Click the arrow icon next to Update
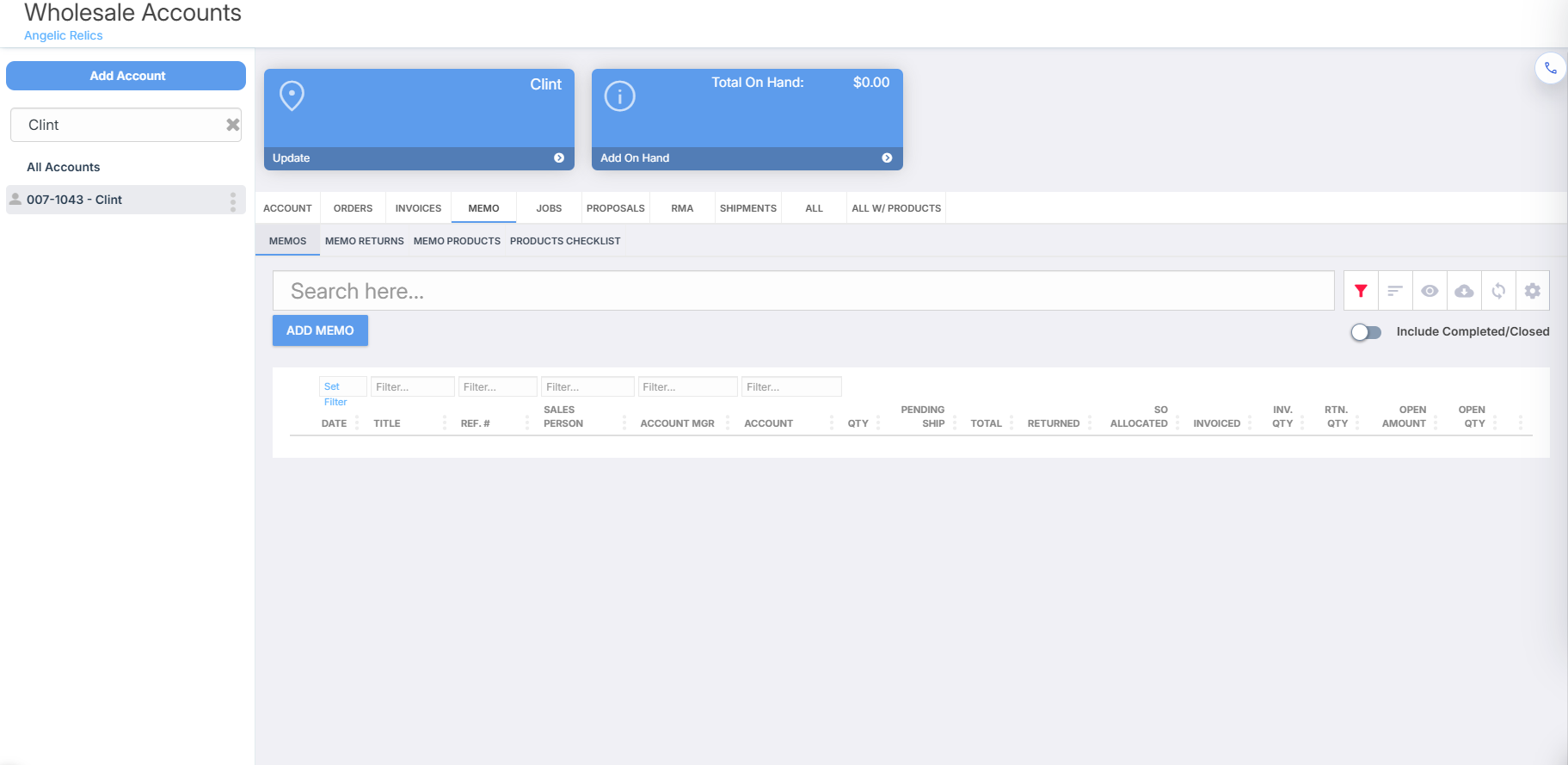 (559, 158)
